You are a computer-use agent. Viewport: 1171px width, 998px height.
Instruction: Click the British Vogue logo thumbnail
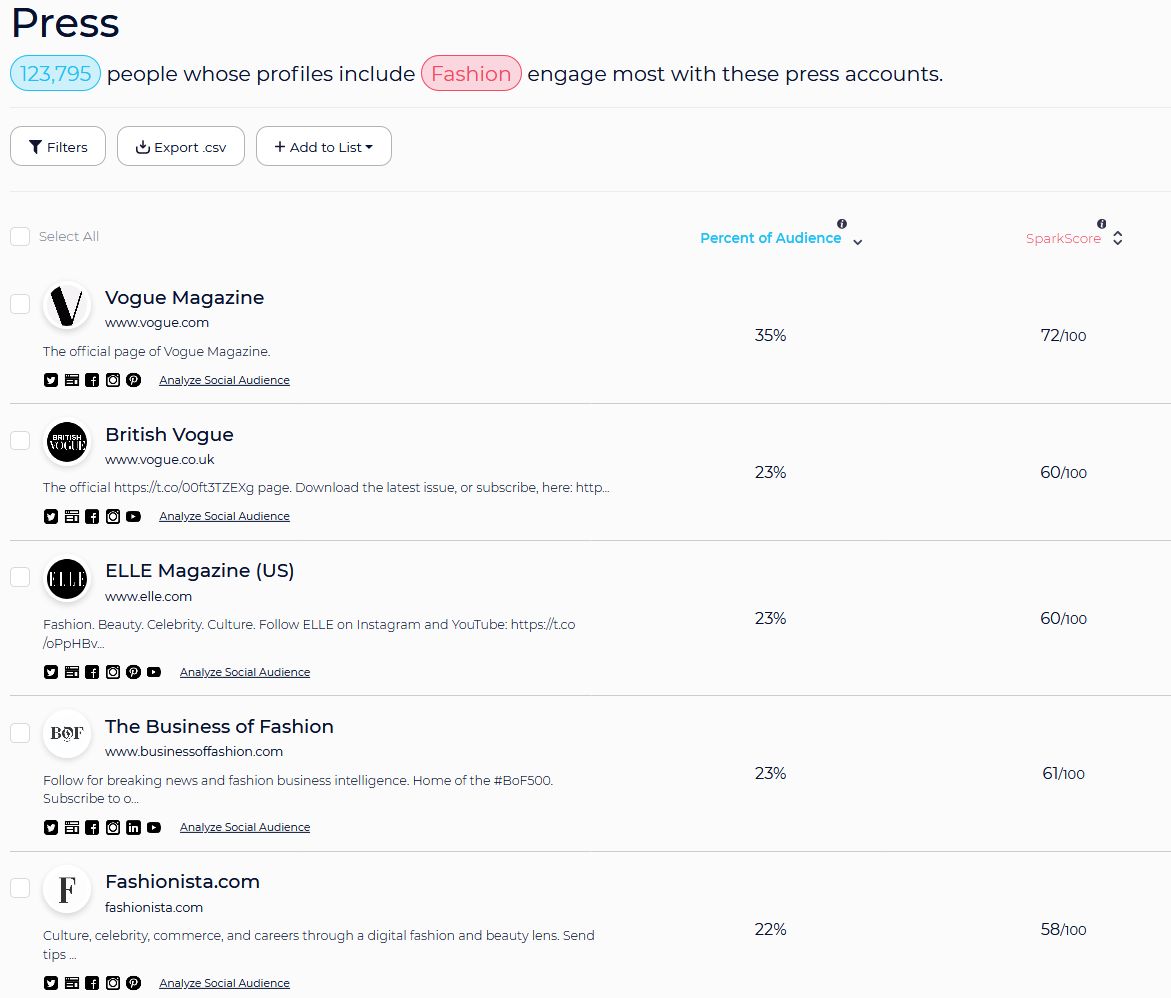tap(67, 441)
